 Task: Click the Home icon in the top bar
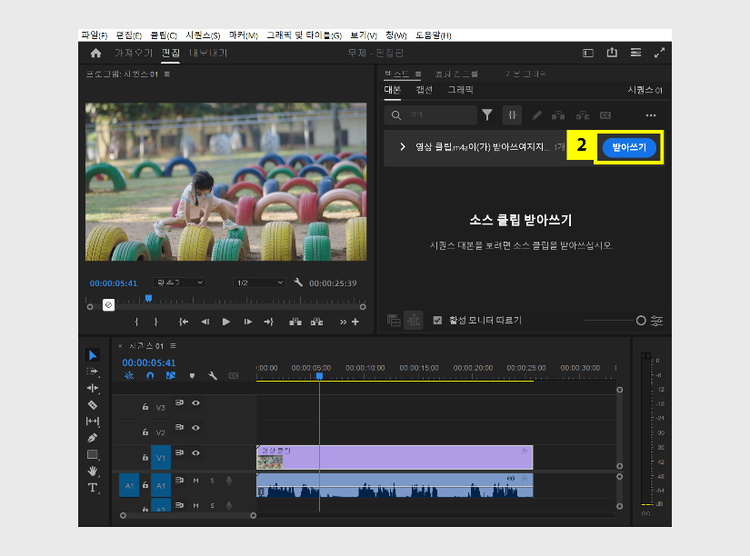point(96,53)
